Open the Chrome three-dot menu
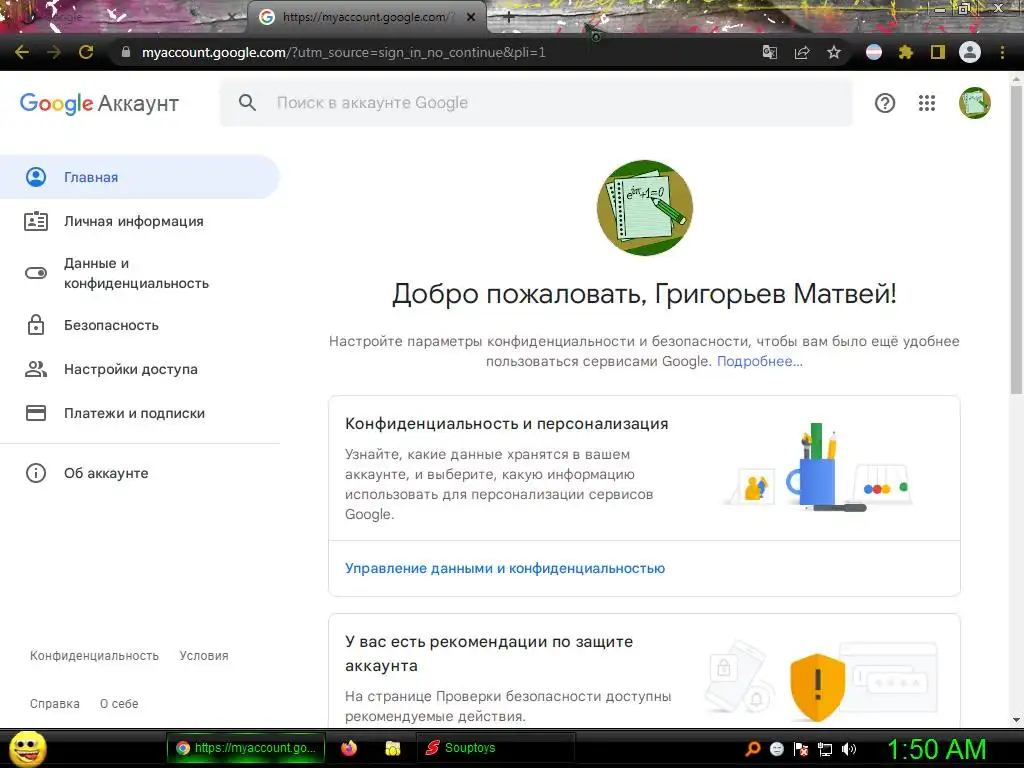Screen dimensions: 1024x768 [x=1002, y=52]
